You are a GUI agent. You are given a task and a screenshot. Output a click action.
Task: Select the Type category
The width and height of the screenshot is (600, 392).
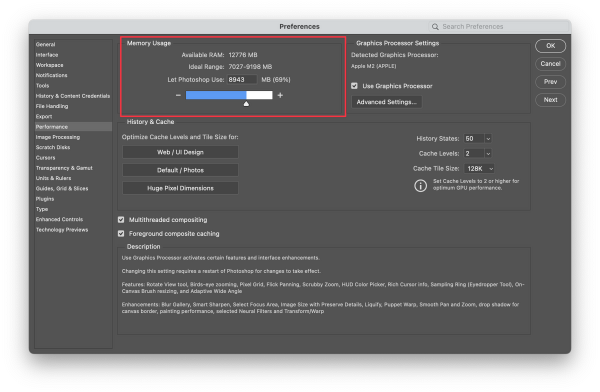[x=42, y=209]
